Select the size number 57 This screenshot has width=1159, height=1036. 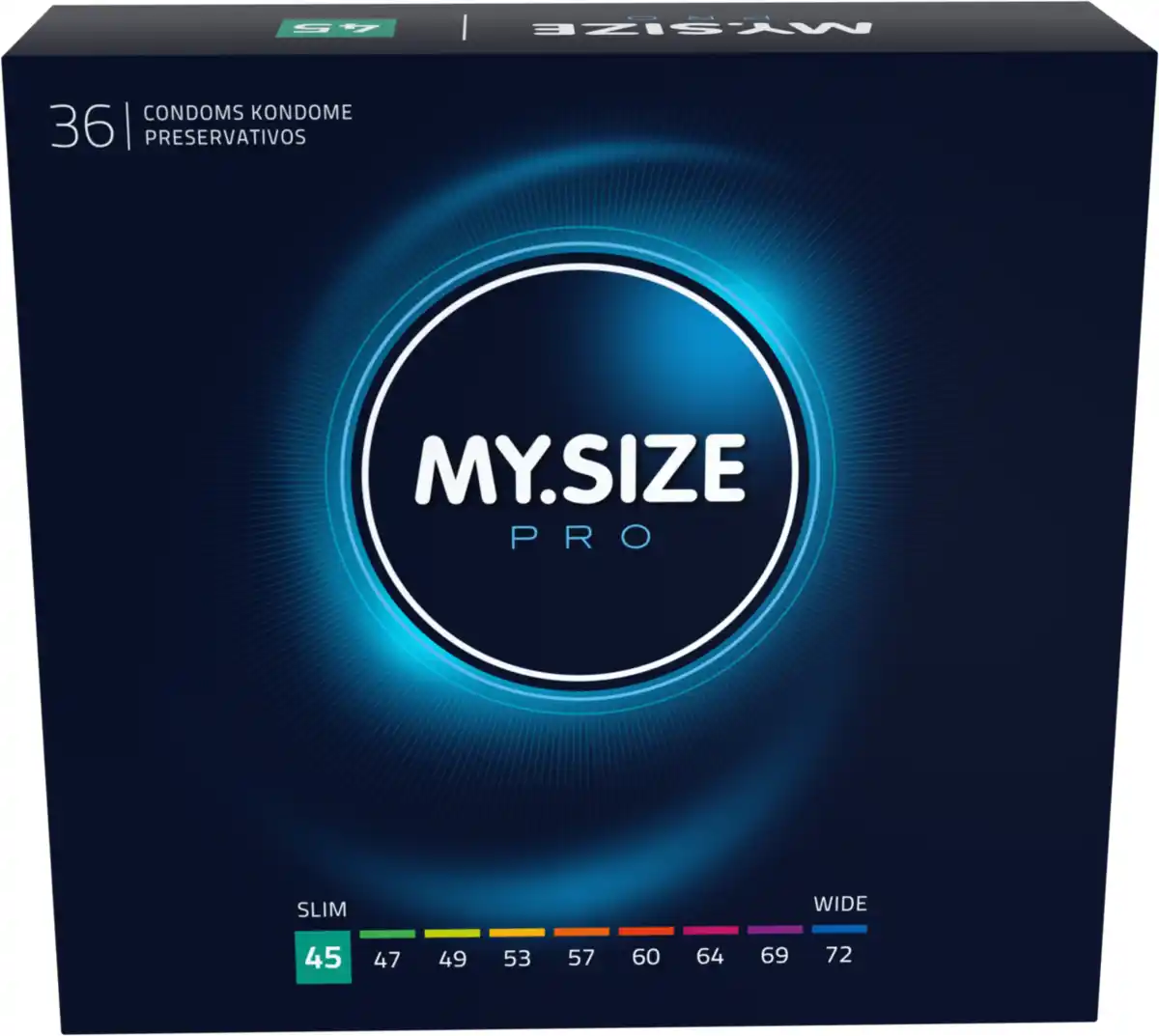[581, 958]
